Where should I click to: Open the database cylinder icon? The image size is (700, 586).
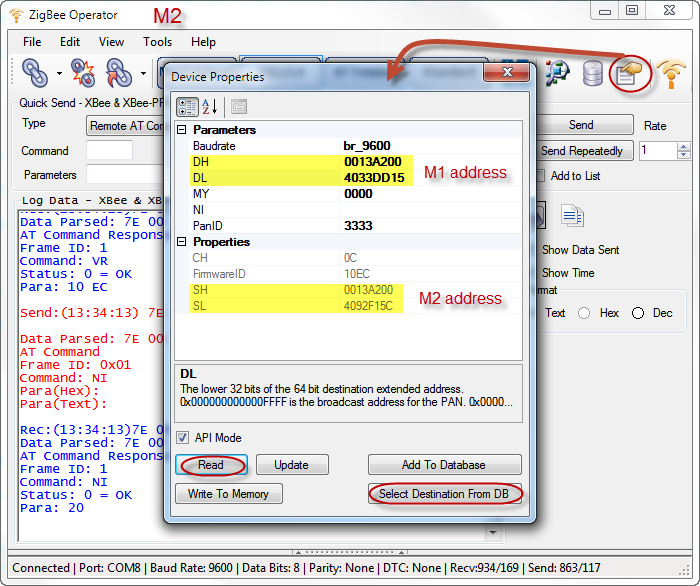pos(592,73)
